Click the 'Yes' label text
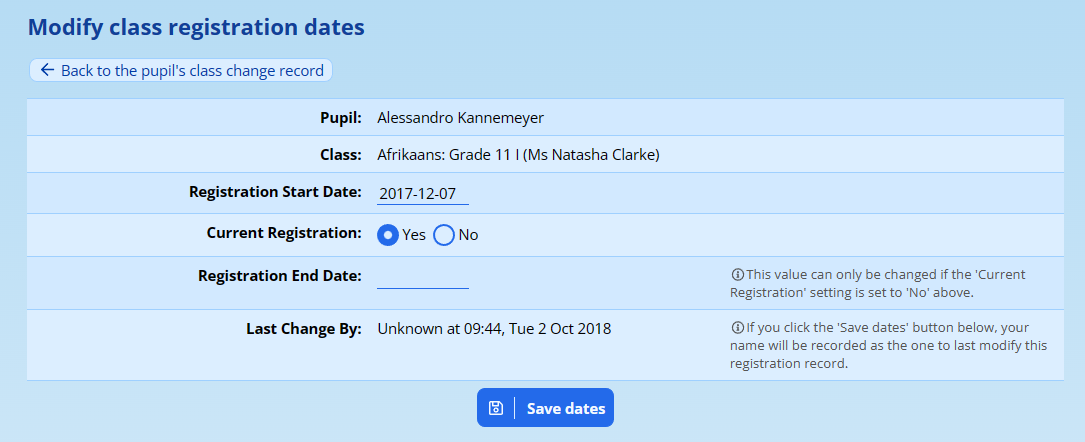The height and width of the screenshot is (442, 1085). 414,235
